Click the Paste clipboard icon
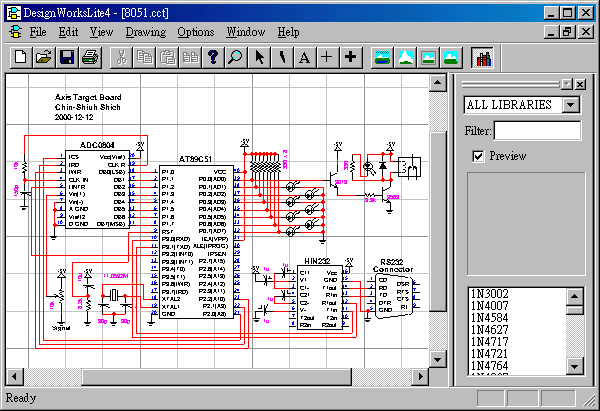Viewport: 600px width, 411px height. (167, 57)
